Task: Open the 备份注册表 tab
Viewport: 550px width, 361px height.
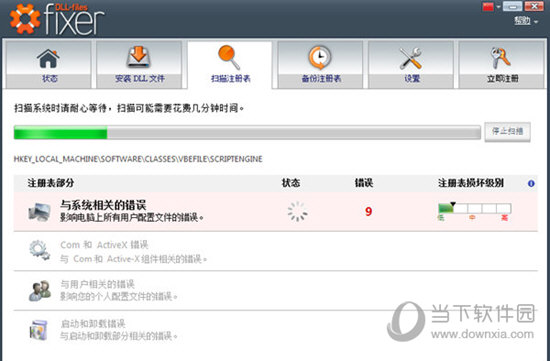Action: [320, 65]
